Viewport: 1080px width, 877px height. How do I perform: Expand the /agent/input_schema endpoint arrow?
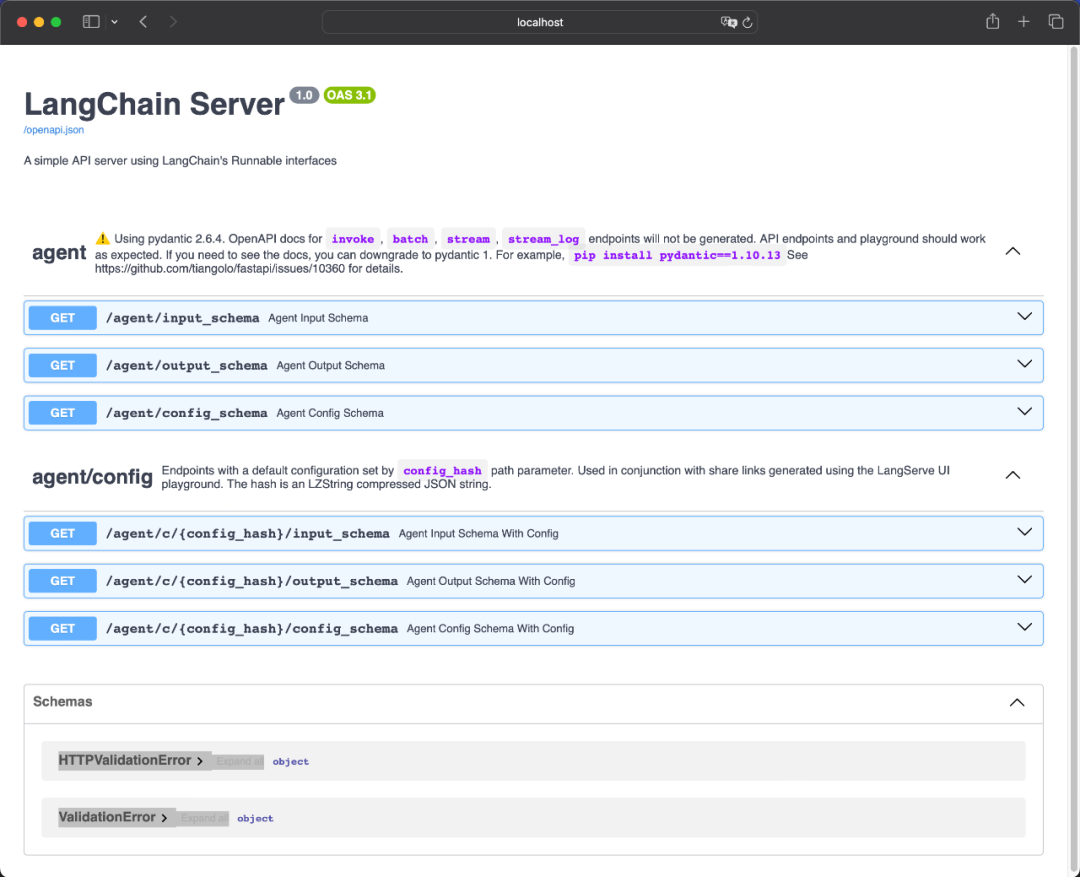(1024, 317)
